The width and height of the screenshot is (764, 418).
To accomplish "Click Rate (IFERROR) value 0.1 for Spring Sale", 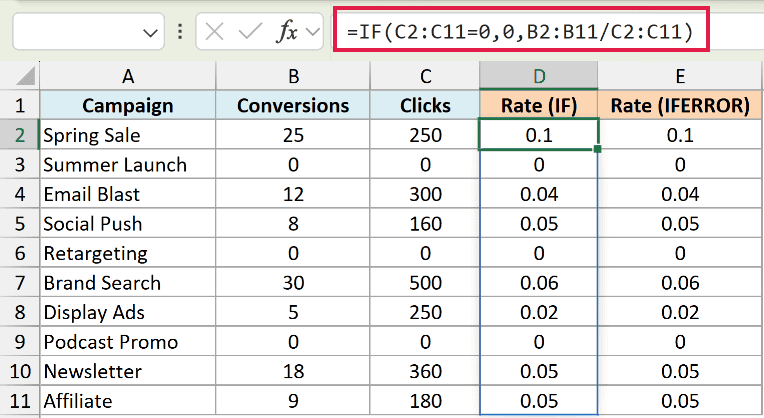I will [x=680, y=135].
